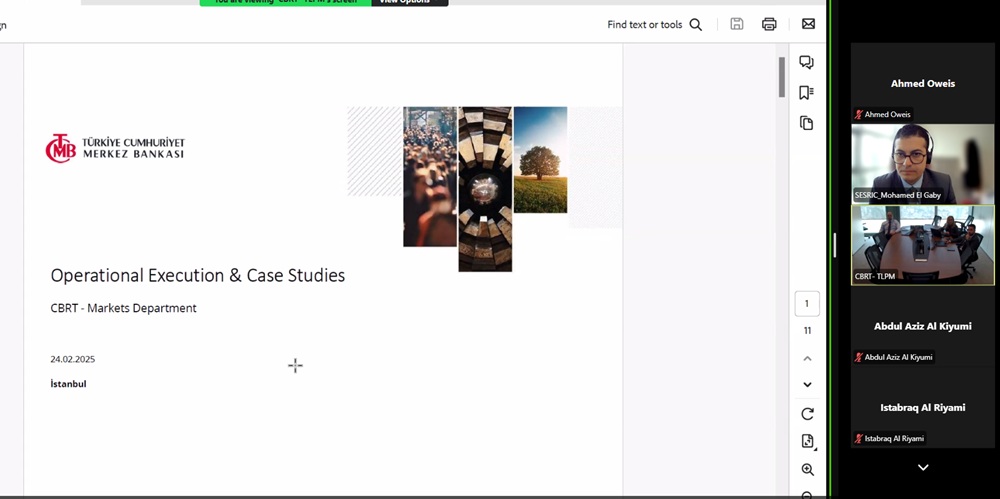Rotate the page with the rotate icon
Viewport: 1000px width, 499px height.
807,414
